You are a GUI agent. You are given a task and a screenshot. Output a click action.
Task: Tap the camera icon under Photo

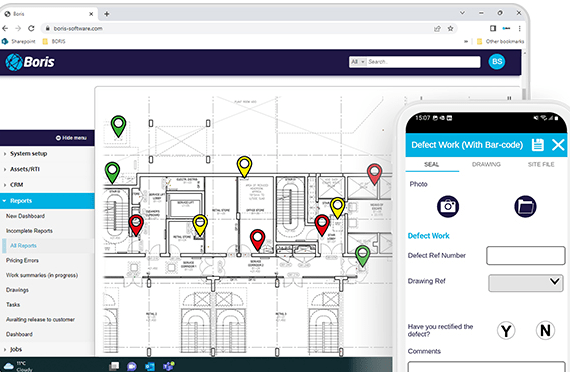point(448,206)
